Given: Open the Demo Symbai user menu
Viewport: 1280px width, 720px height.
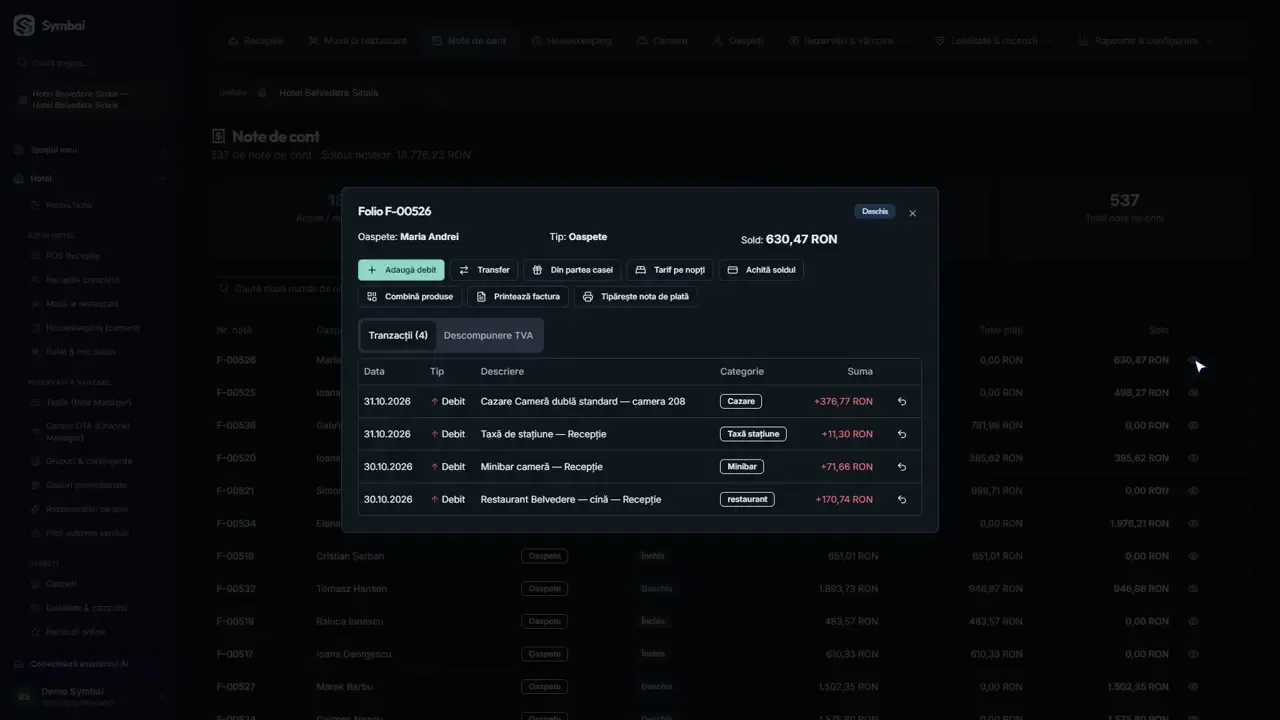Looking at the screenshot, I should pos(90,696).
